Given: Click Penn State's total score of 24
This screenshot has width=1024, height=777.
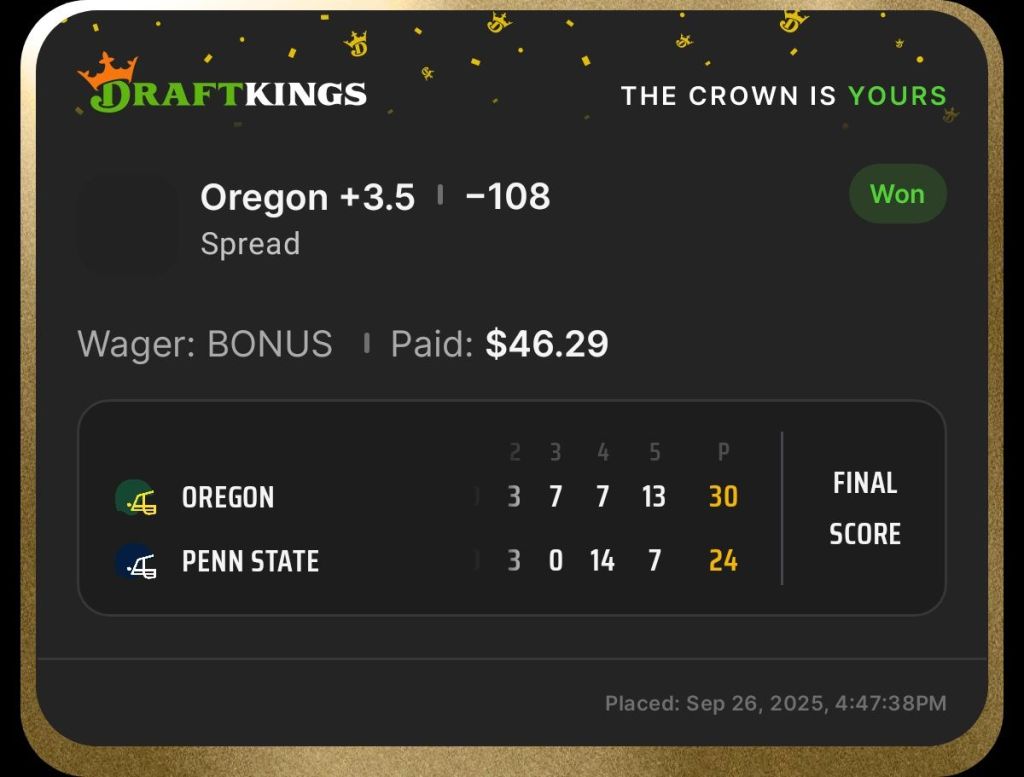Looking at the screenshot, I should 723,561.
